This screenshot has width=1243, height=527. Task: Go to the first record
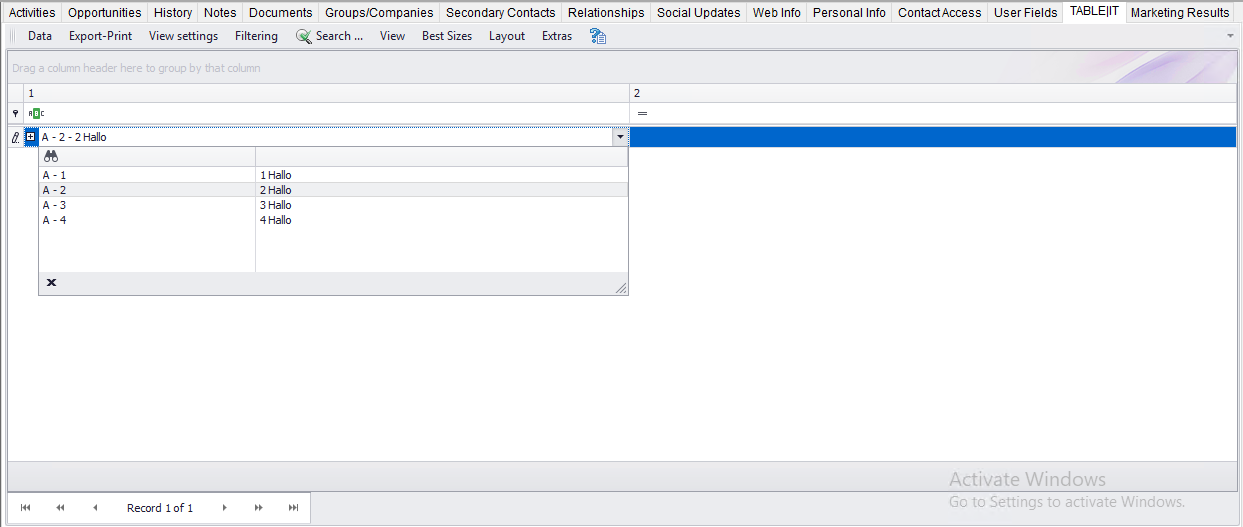[x=26, y=508]
